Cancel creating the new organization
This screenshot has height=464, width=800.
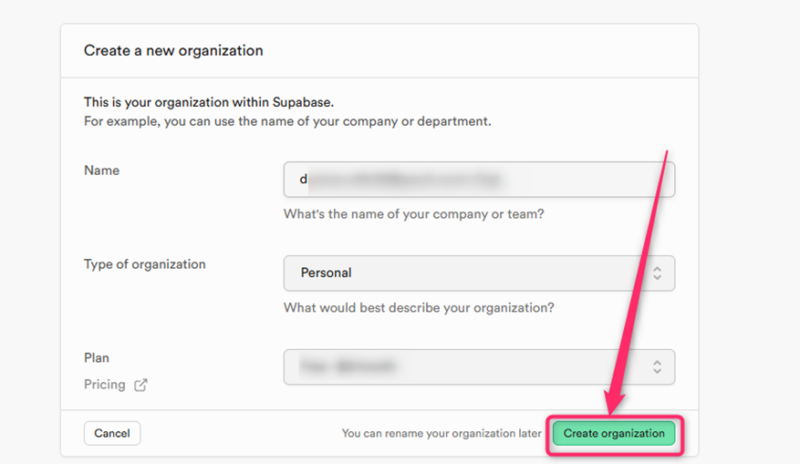click(x=112, y=433)
